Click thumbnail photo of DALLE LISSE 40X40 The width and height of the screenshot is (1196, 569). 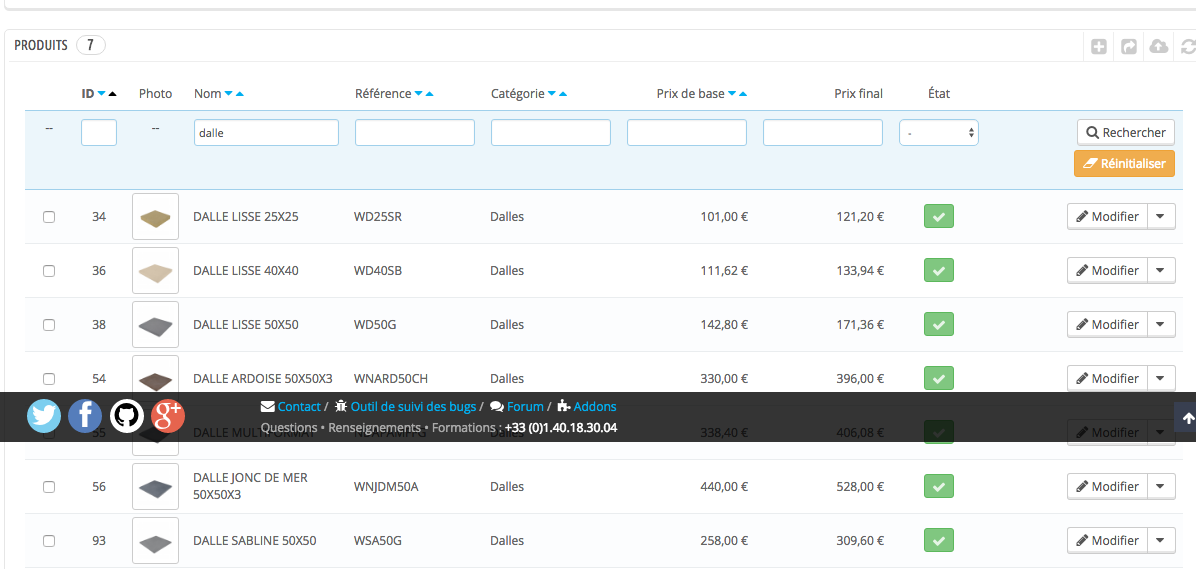click(x=156, y=271)
